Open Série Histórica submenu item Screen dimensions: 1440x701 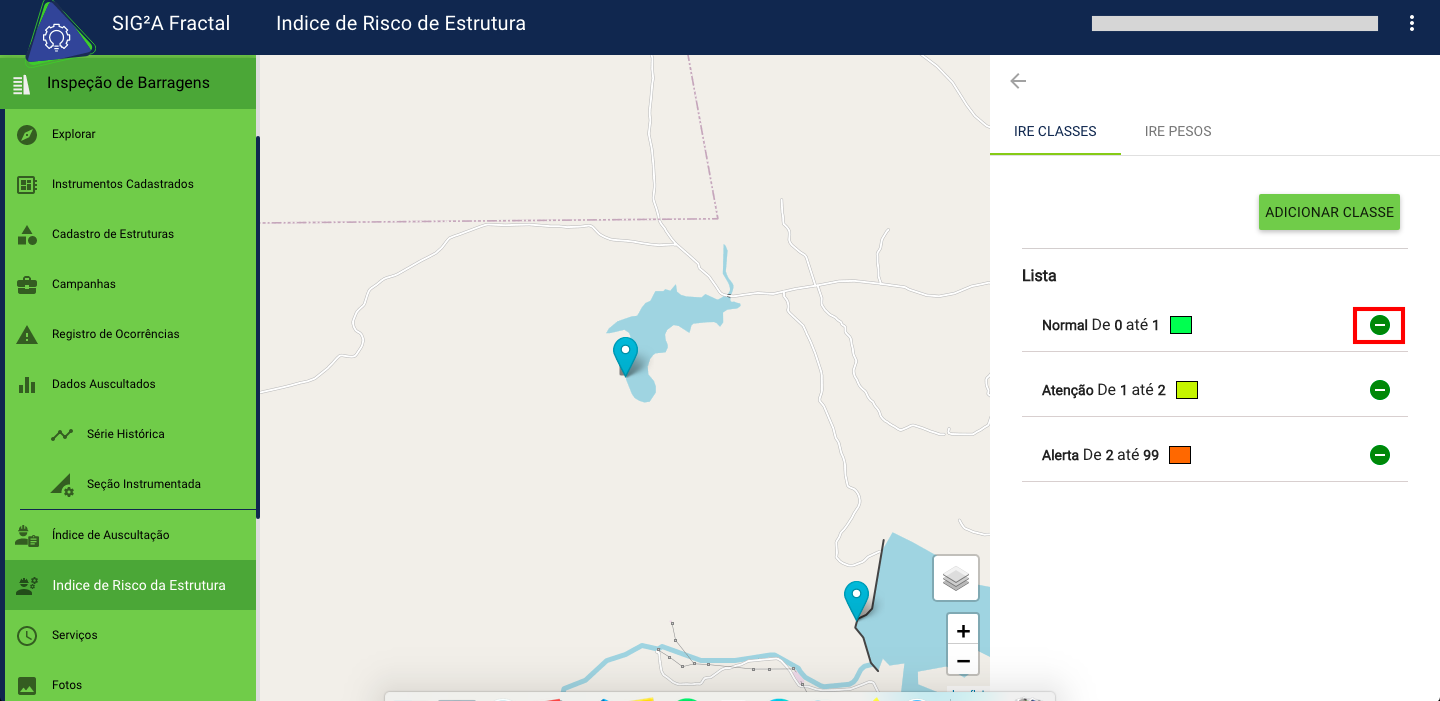[x=130, y=434]
